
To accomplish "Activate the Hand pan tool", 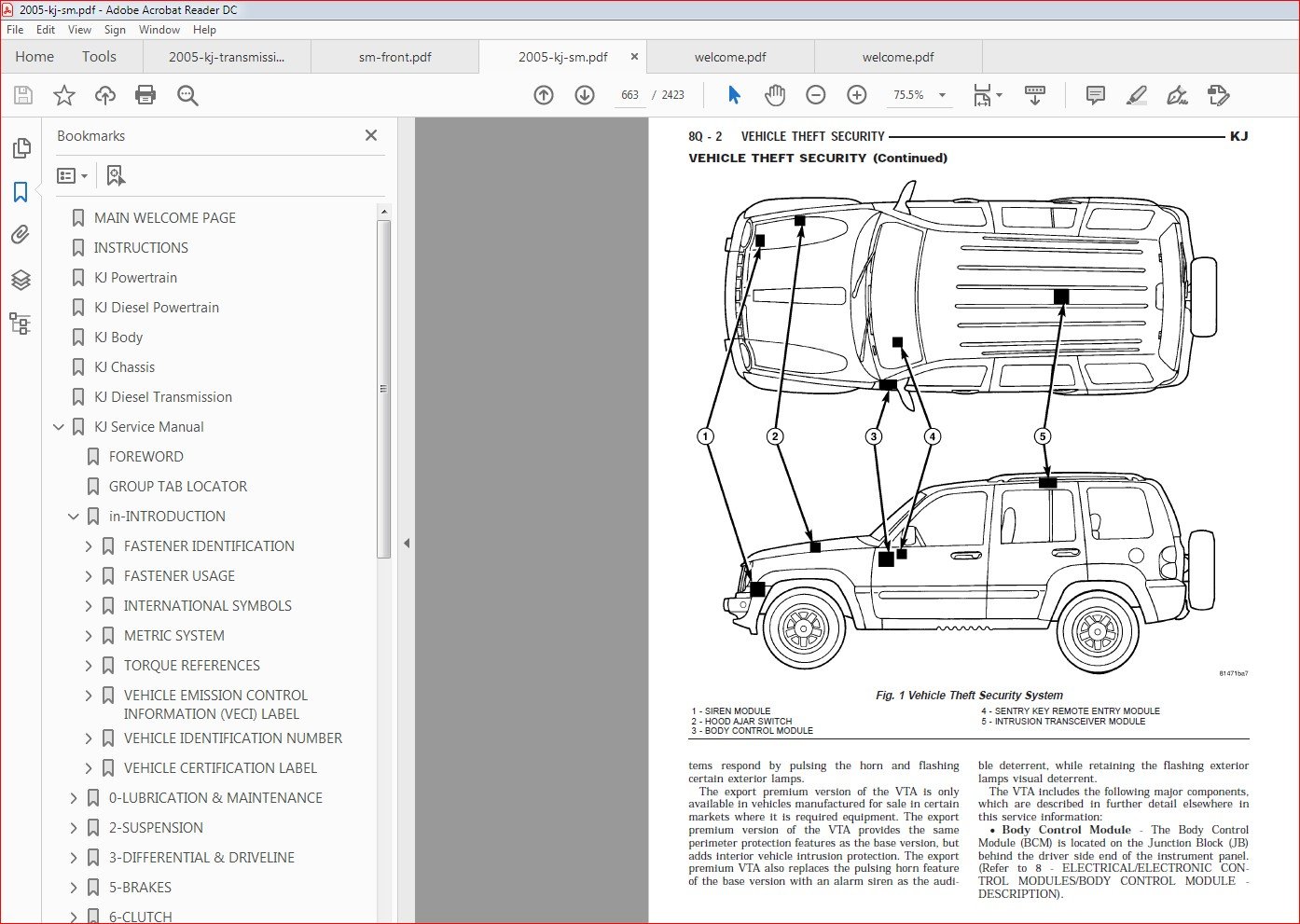I will pos(775,95).
